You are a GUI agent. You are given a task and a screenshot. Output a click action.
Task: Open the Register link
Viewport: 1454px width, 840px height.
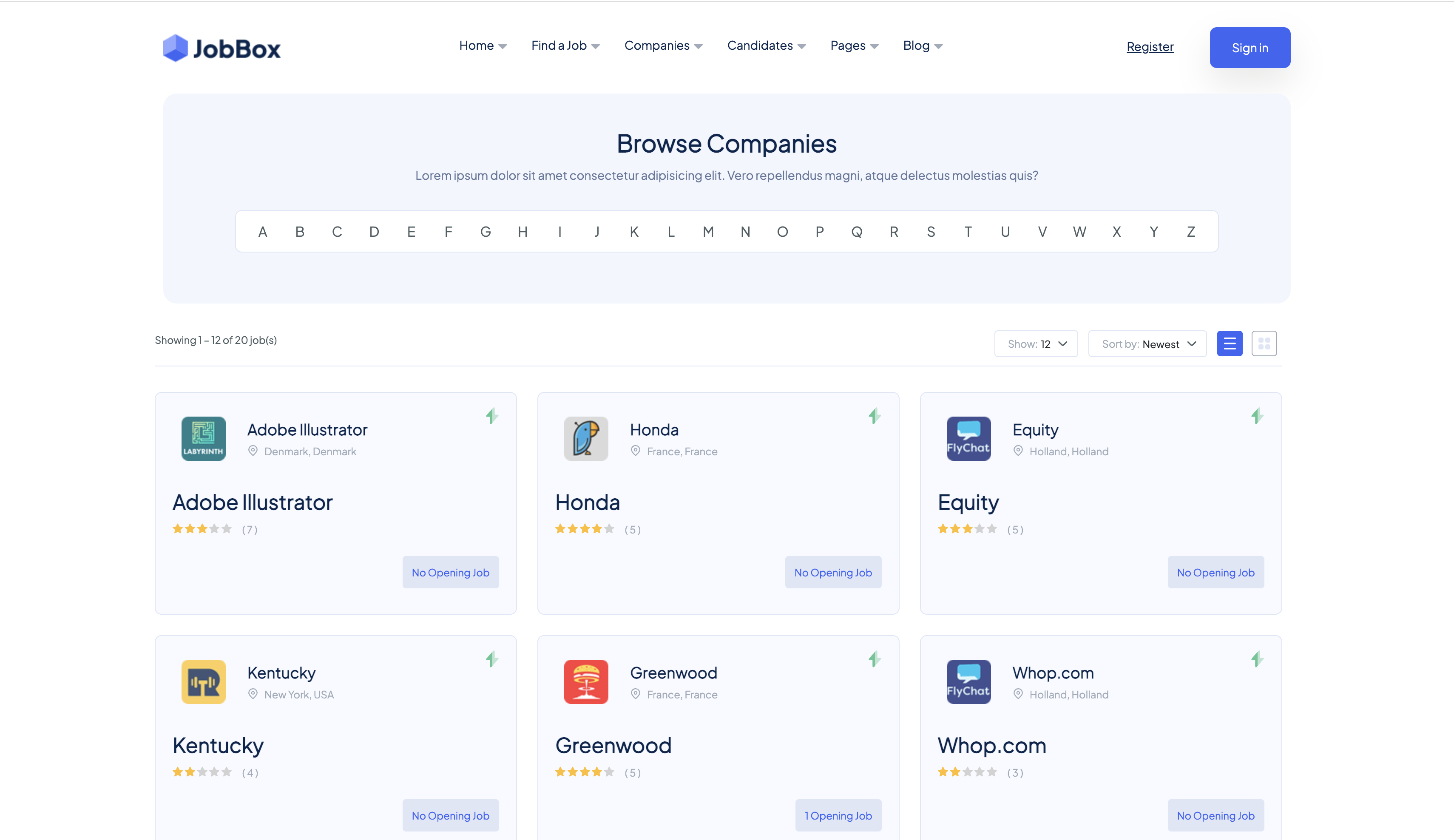click(x=1150, y=47)
